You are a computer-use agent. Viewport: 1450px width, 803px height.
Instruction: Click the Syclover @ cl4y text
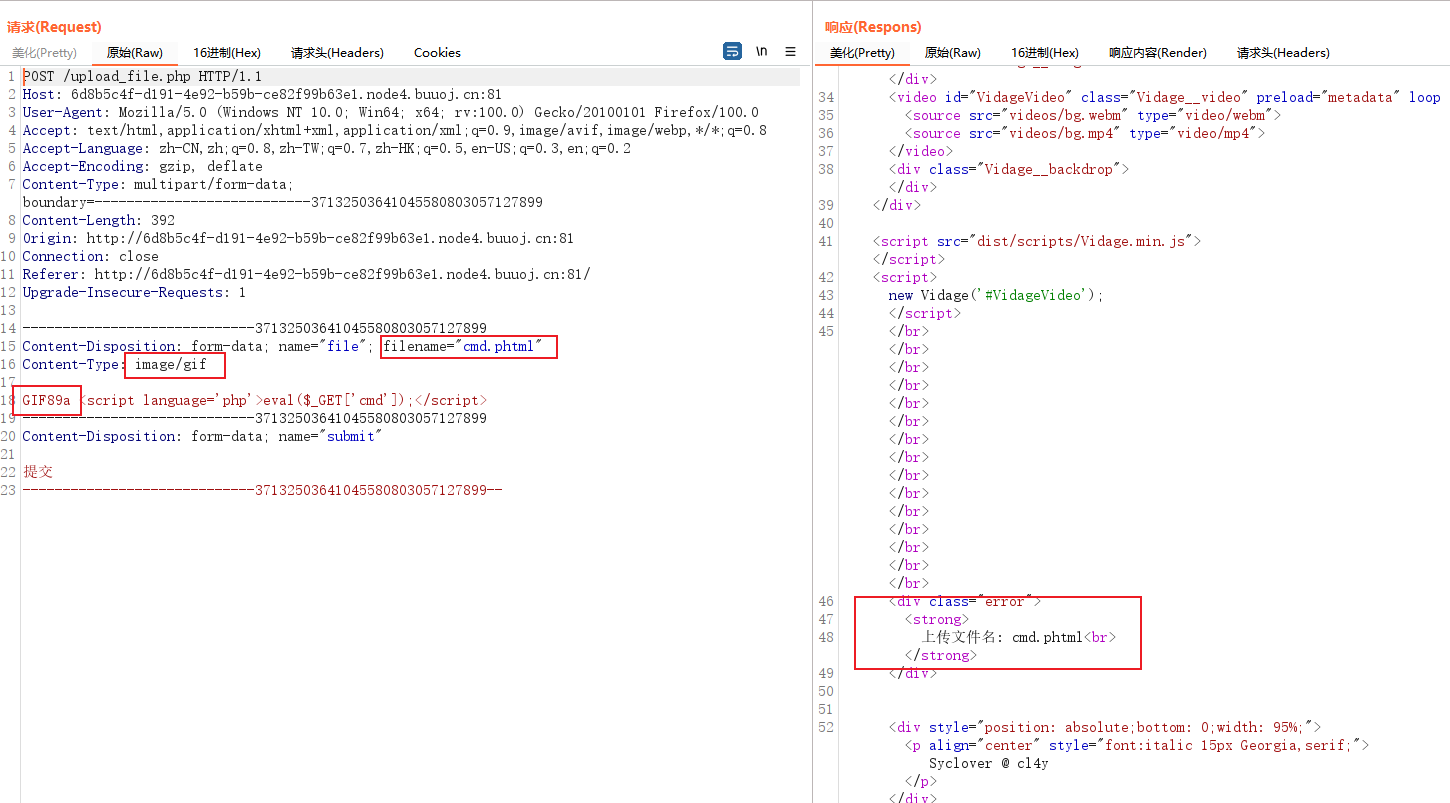coord(988,763)
